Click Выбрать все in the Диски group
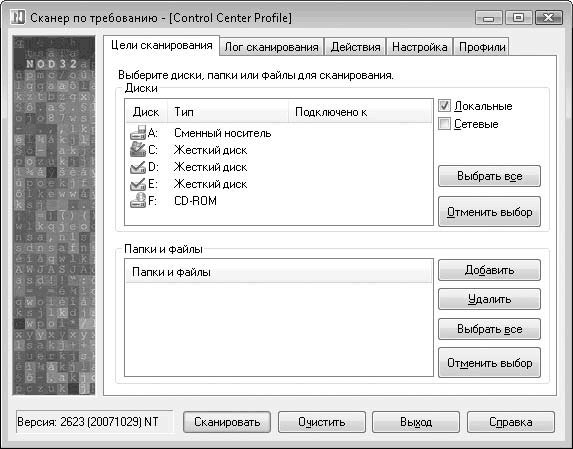Screen dimensions: 573x449 pos(489,176)
